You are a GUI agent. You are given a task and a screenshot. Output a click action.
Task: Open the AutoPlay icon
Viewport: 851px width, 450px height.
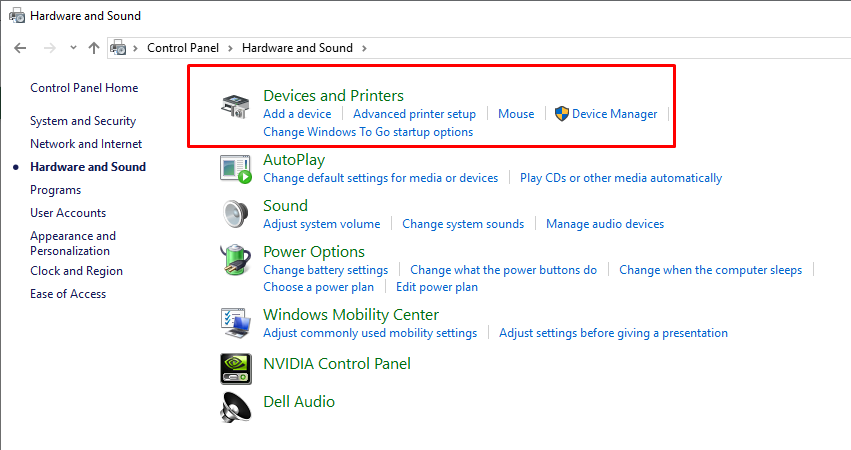pos(236,169)
